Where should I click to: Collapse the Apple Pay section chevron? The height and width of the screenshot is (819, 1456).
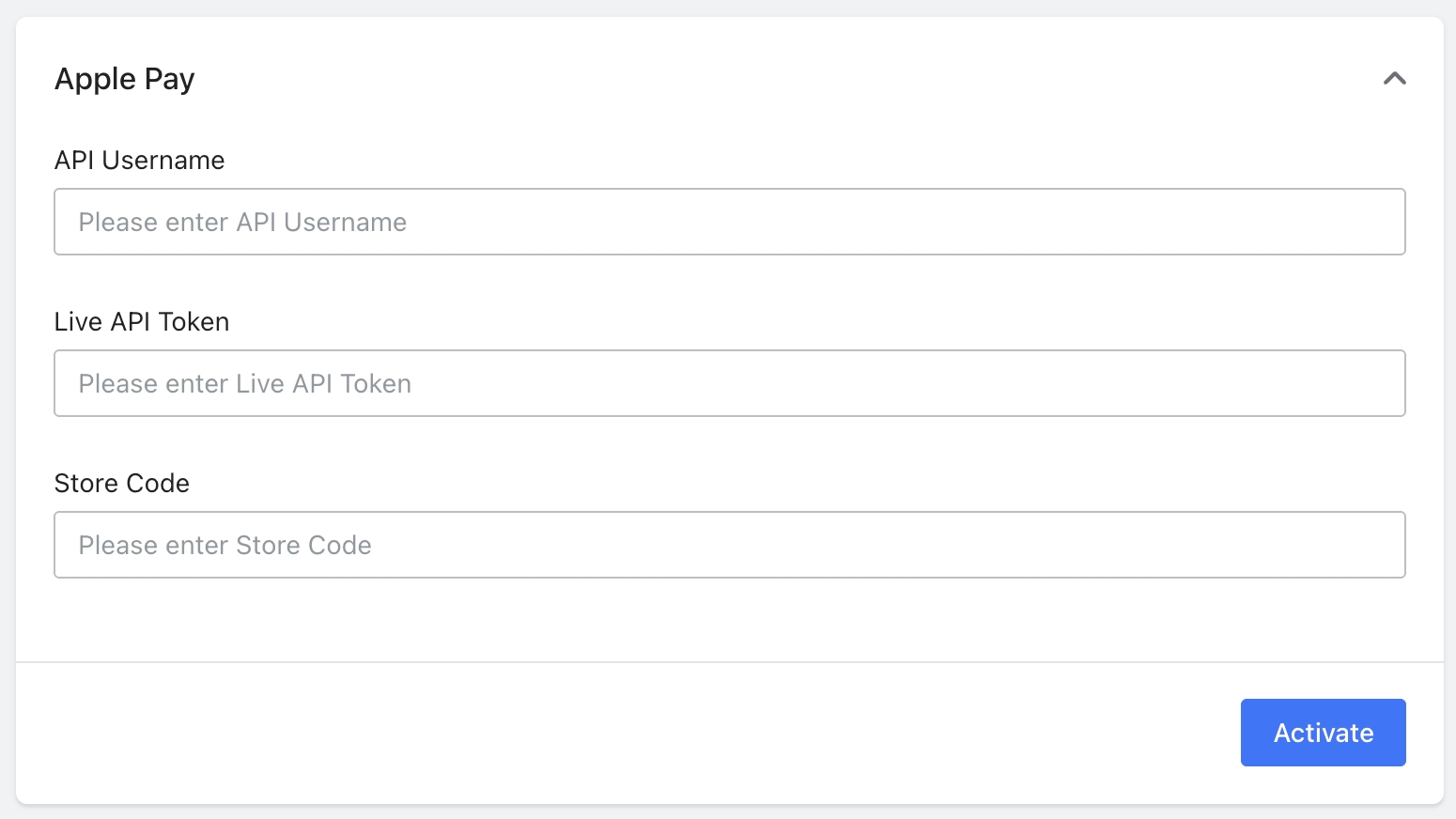pos(1394,79)
